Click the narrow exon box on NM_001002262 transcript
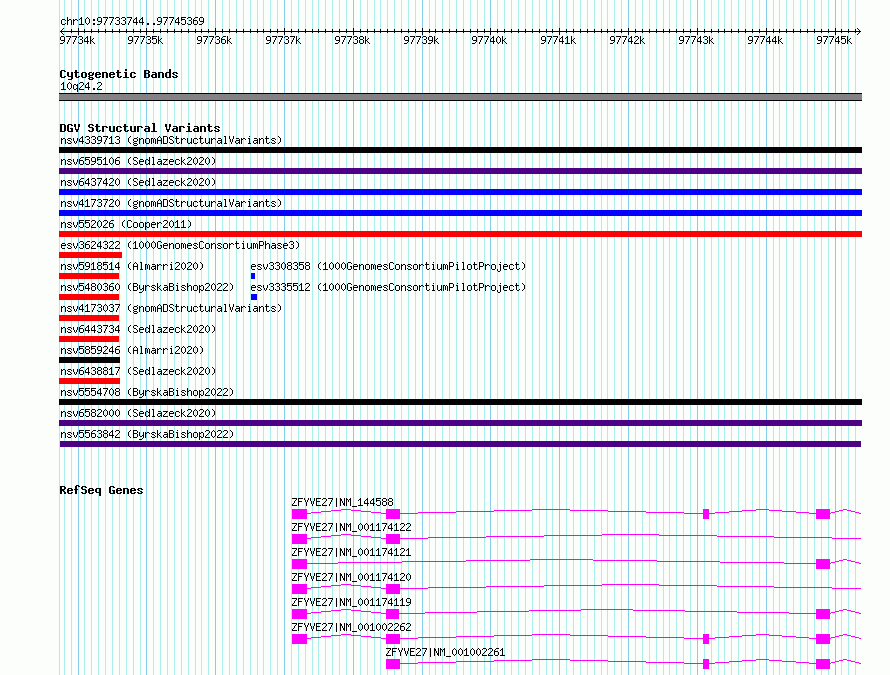This screenshot has height=675, width=890. tap(706, 639)
